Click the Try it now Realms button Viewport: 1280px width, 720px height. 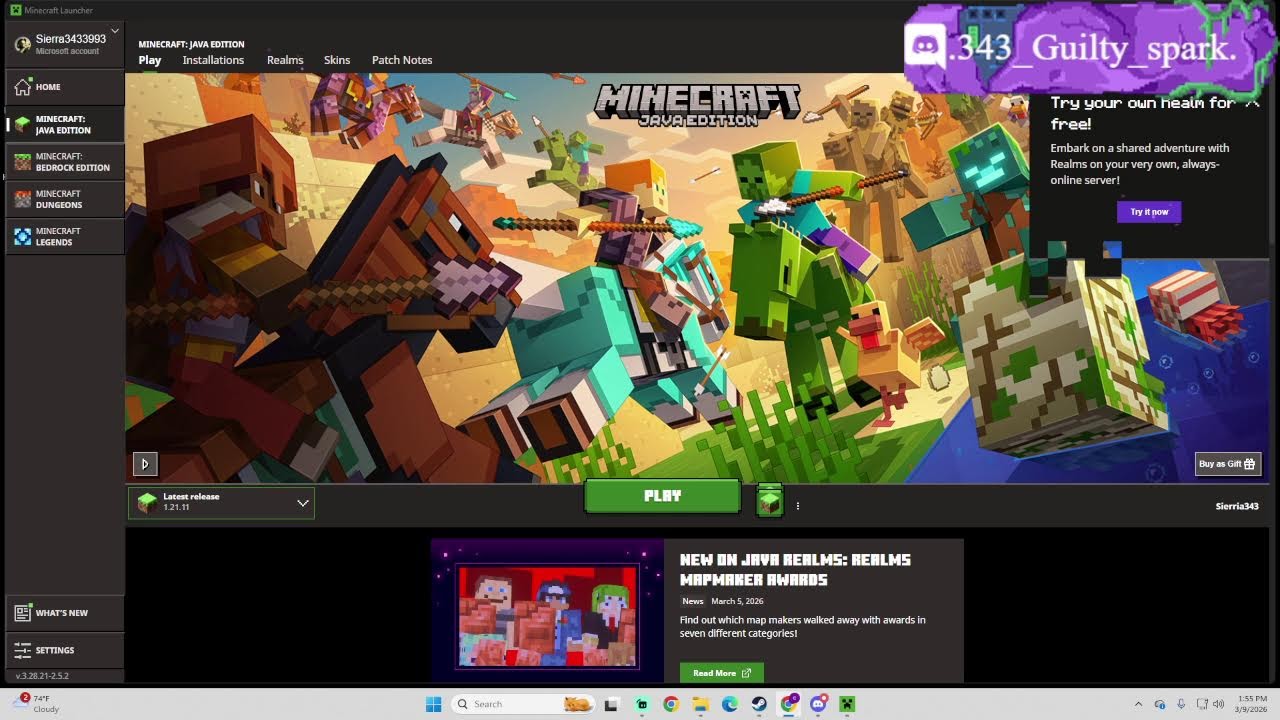[x=1149, y=212]
